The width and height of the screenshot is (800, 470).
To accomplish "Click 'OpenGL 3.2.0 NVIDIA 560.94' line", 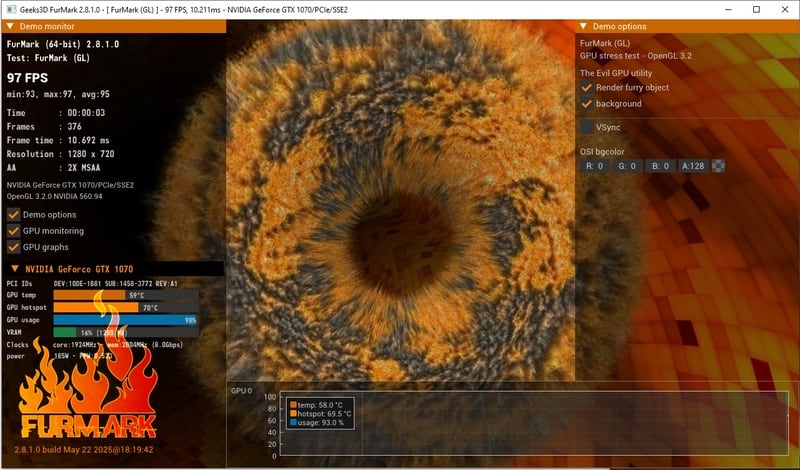I will pyautogui.click(x=55, y=196).
